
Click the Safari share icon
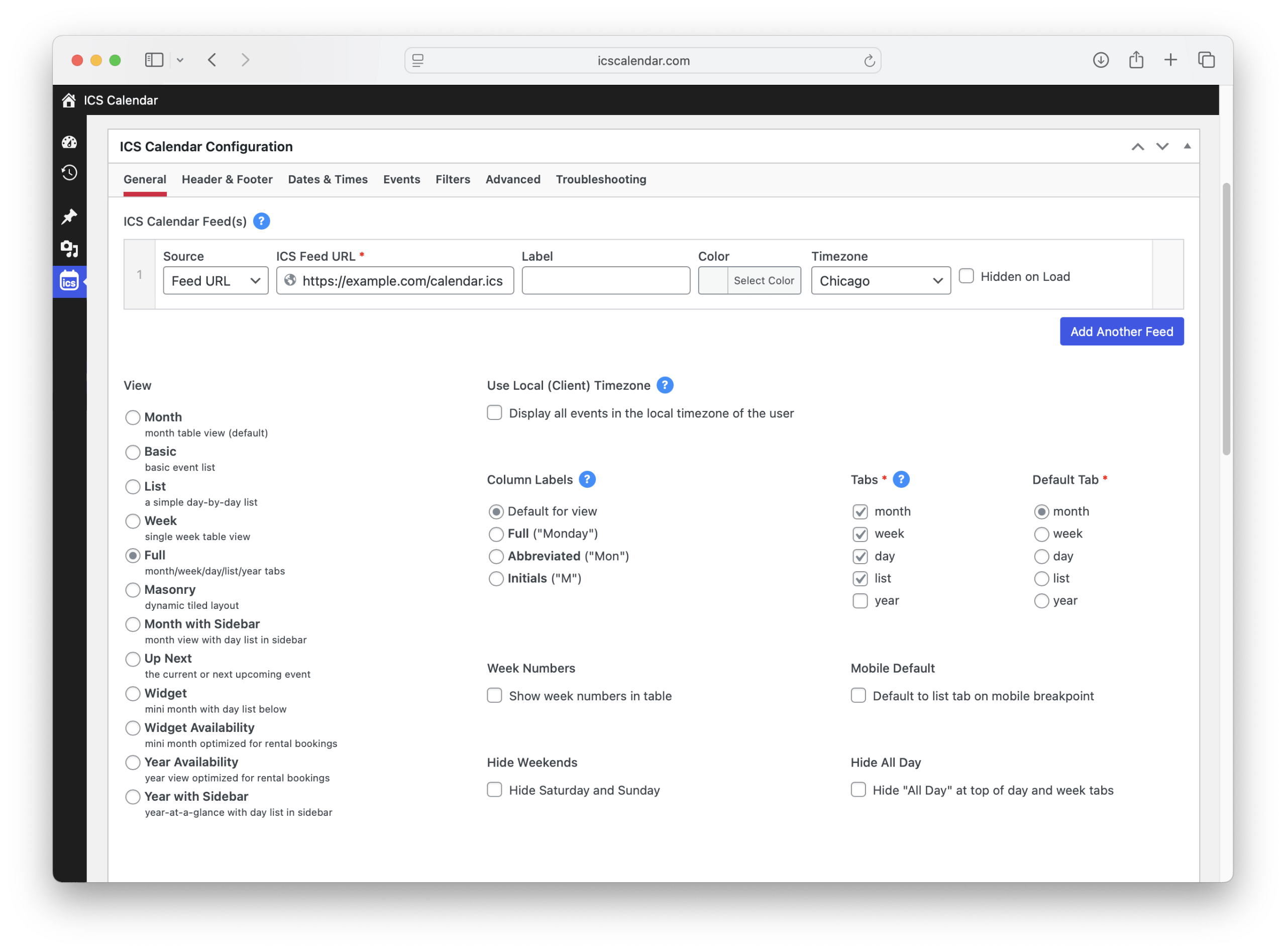point(1136,59)
